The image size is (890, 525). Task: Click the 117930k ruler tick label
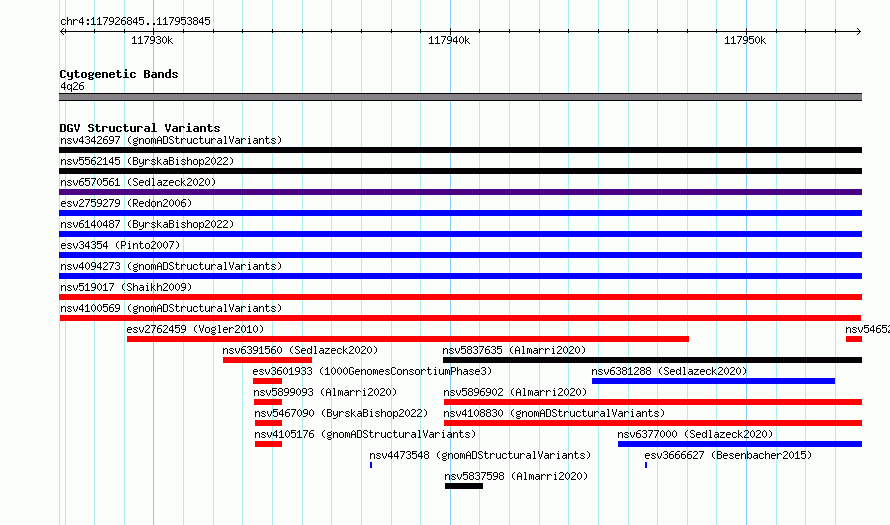(152, 40)
